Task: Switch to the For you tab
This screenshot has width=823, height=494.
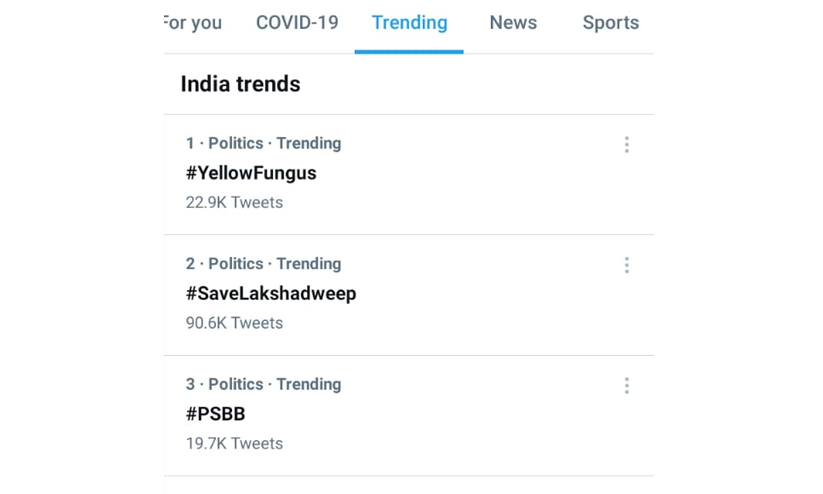Action: click(193, 23)
